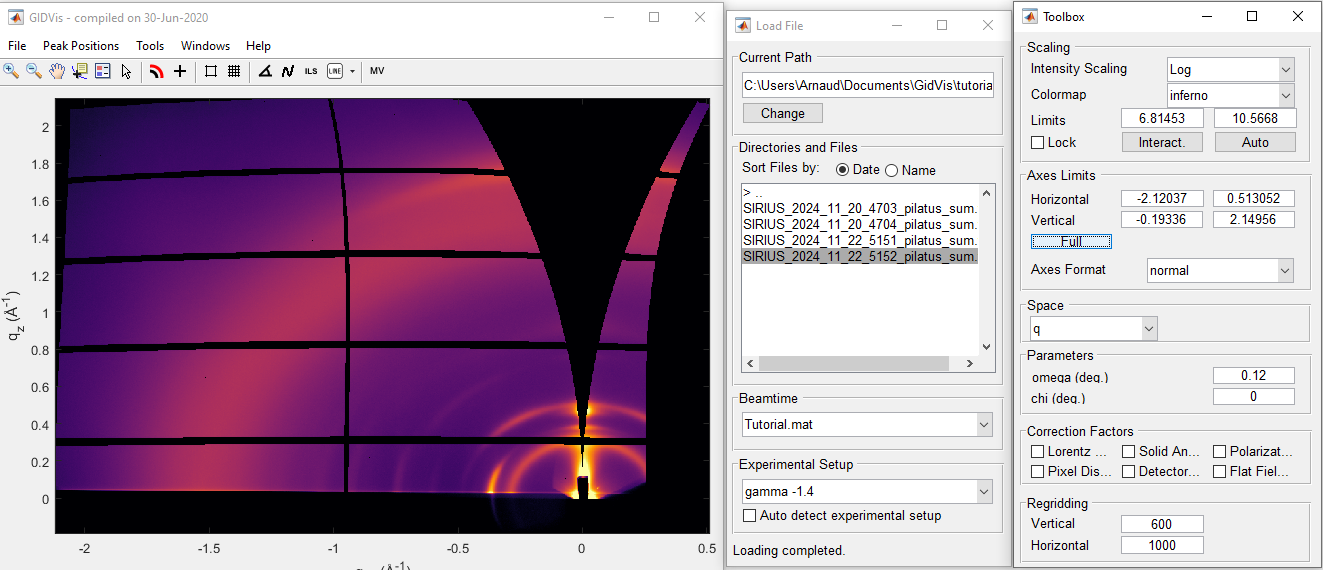This screenshot has width=1323, height=570.
Task: Click the Auto limits button
Action: (1255, 142)
